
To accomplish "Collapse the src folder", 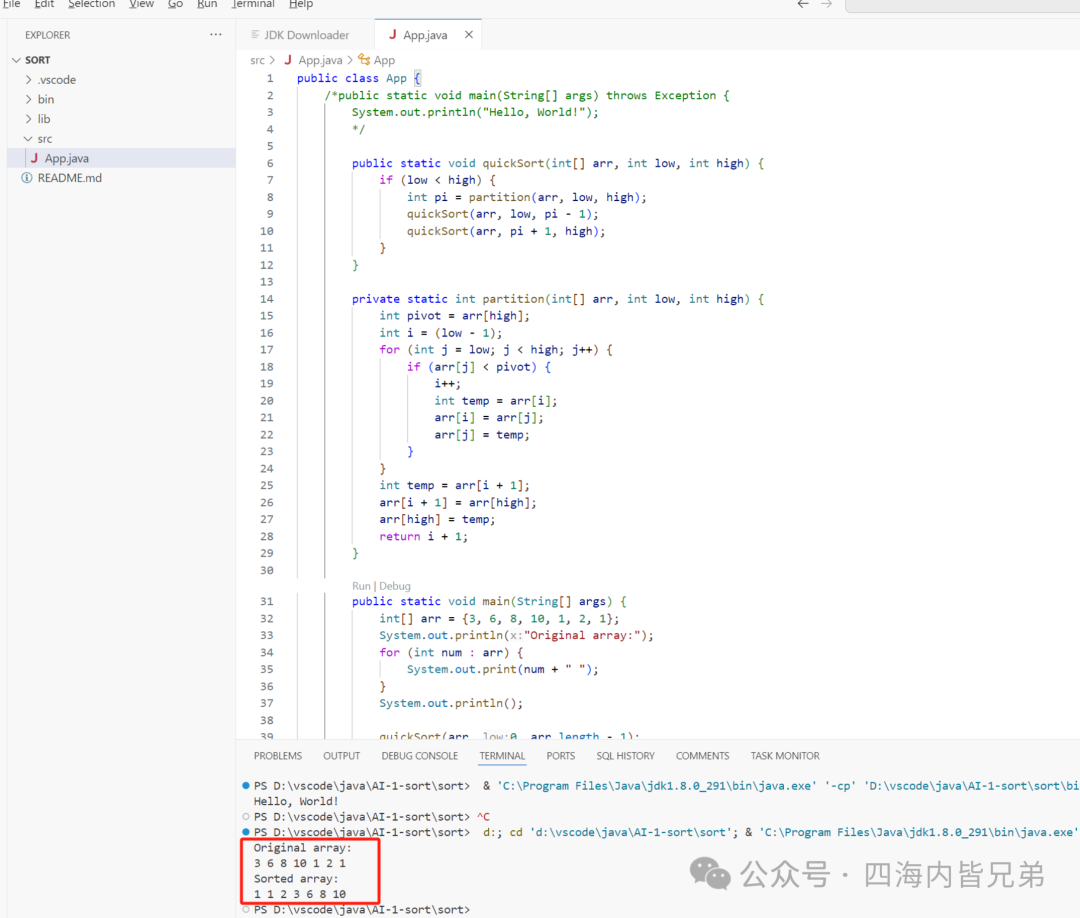I will [x=28, y=138].
